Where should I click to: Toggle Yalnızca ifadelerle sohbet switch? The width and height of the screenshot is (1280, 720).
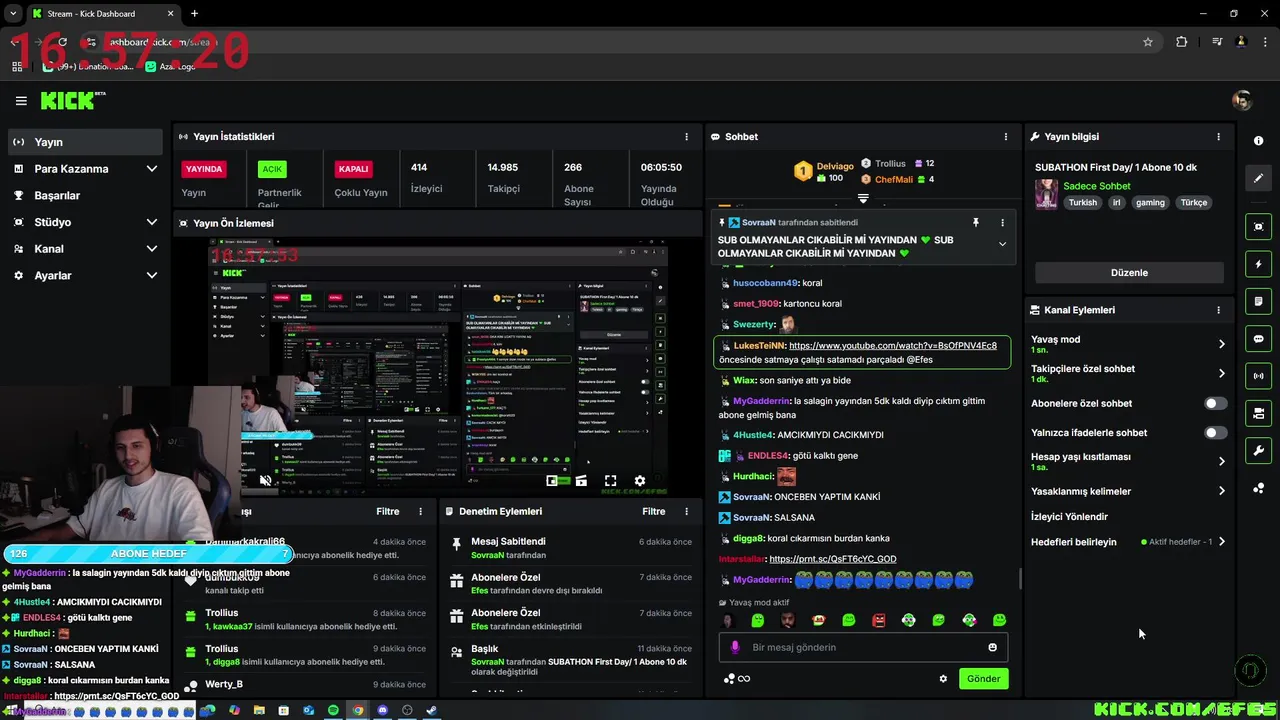[1215, 433]
